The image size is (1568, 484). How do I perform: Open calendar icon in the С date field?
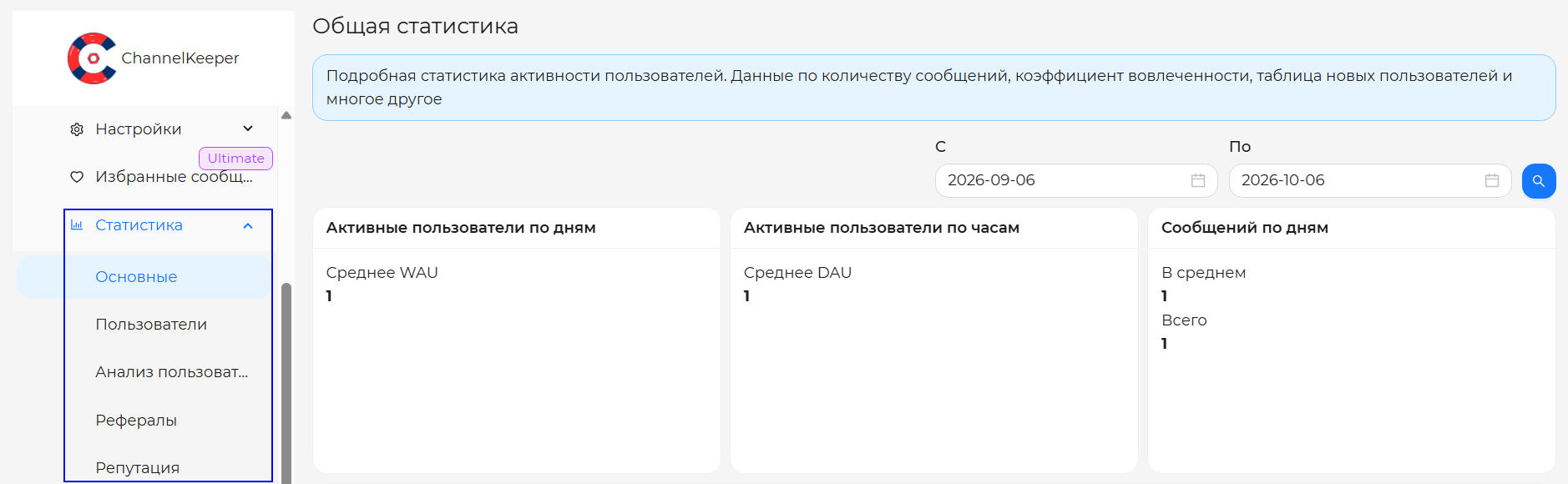1198,180
